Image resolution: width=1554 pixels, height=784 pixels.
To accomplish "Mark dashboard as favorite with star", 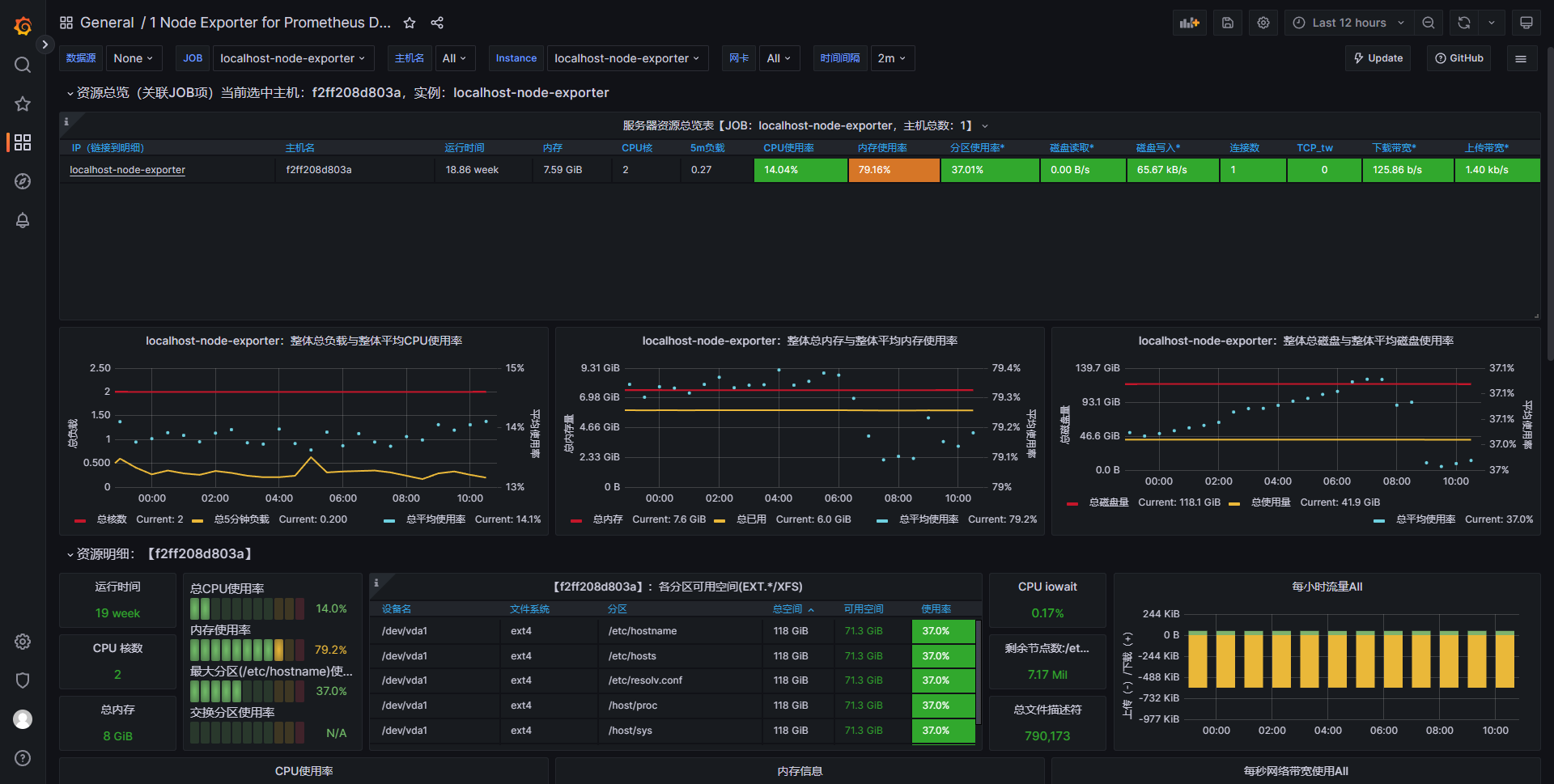I will (410, 23).
